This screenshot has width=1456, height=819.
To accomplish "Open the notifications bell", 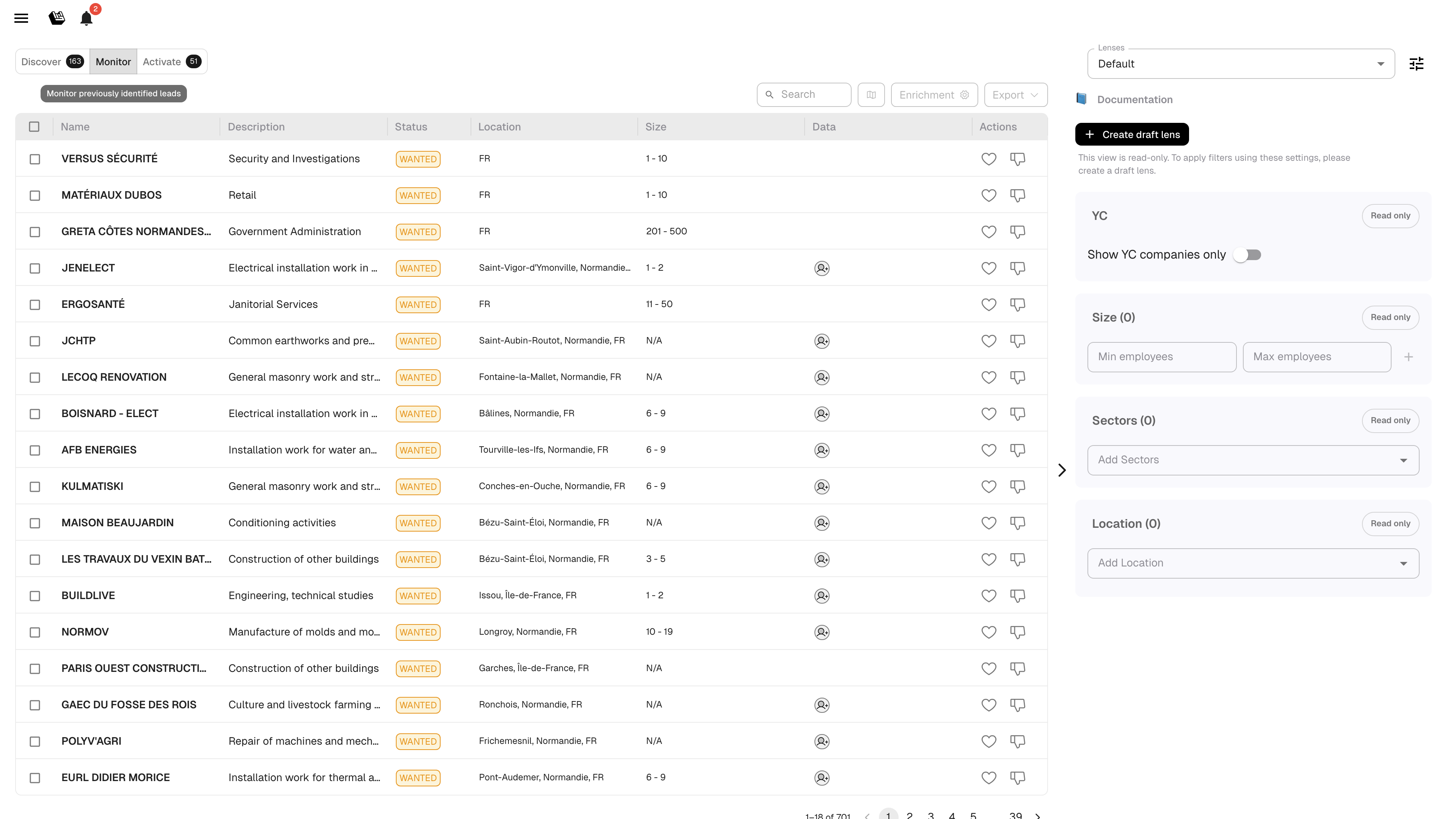I will (86, 19).
